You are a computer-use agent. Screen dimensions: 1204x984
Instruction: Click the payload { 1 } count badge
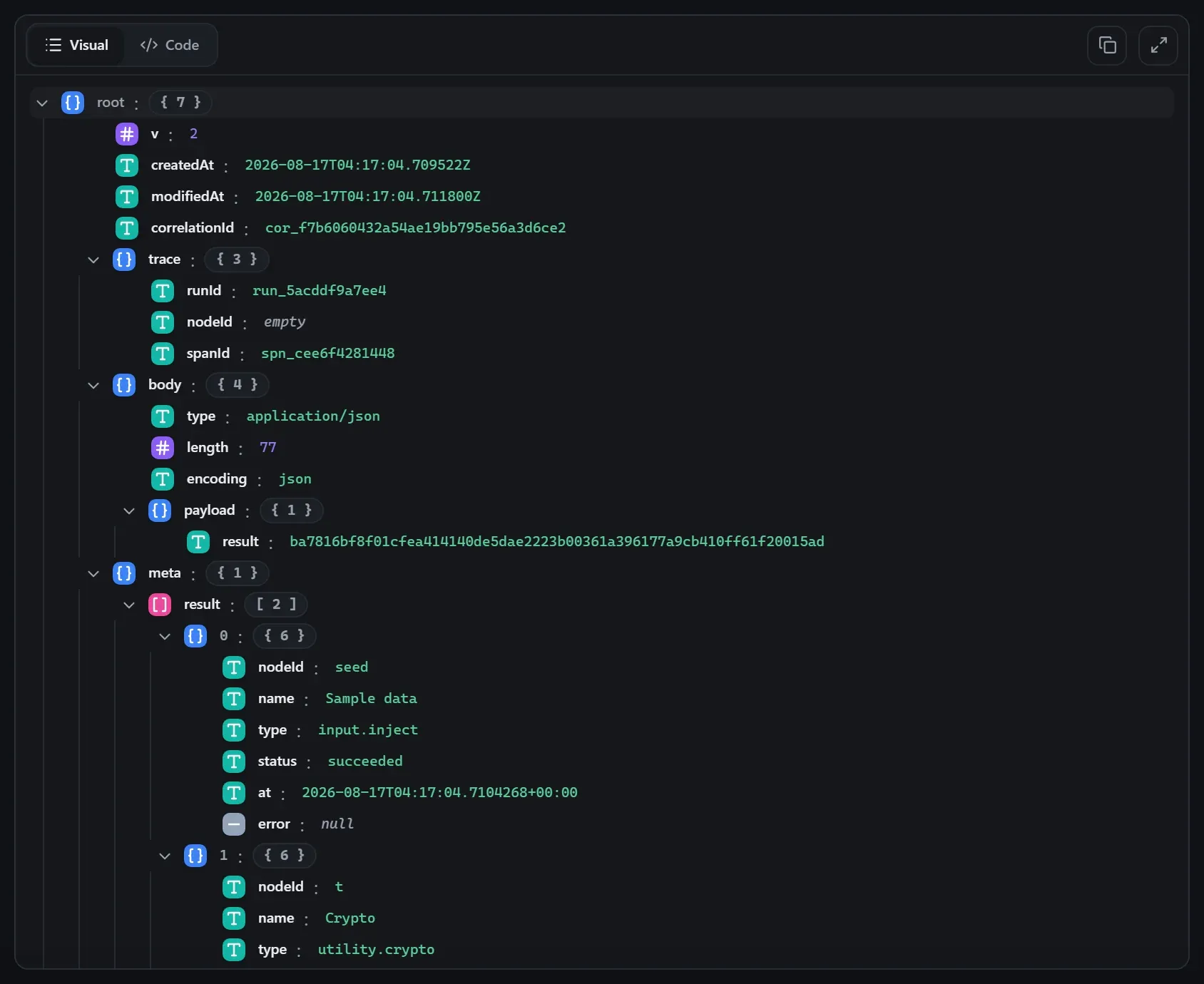click(x=292, y=511)
